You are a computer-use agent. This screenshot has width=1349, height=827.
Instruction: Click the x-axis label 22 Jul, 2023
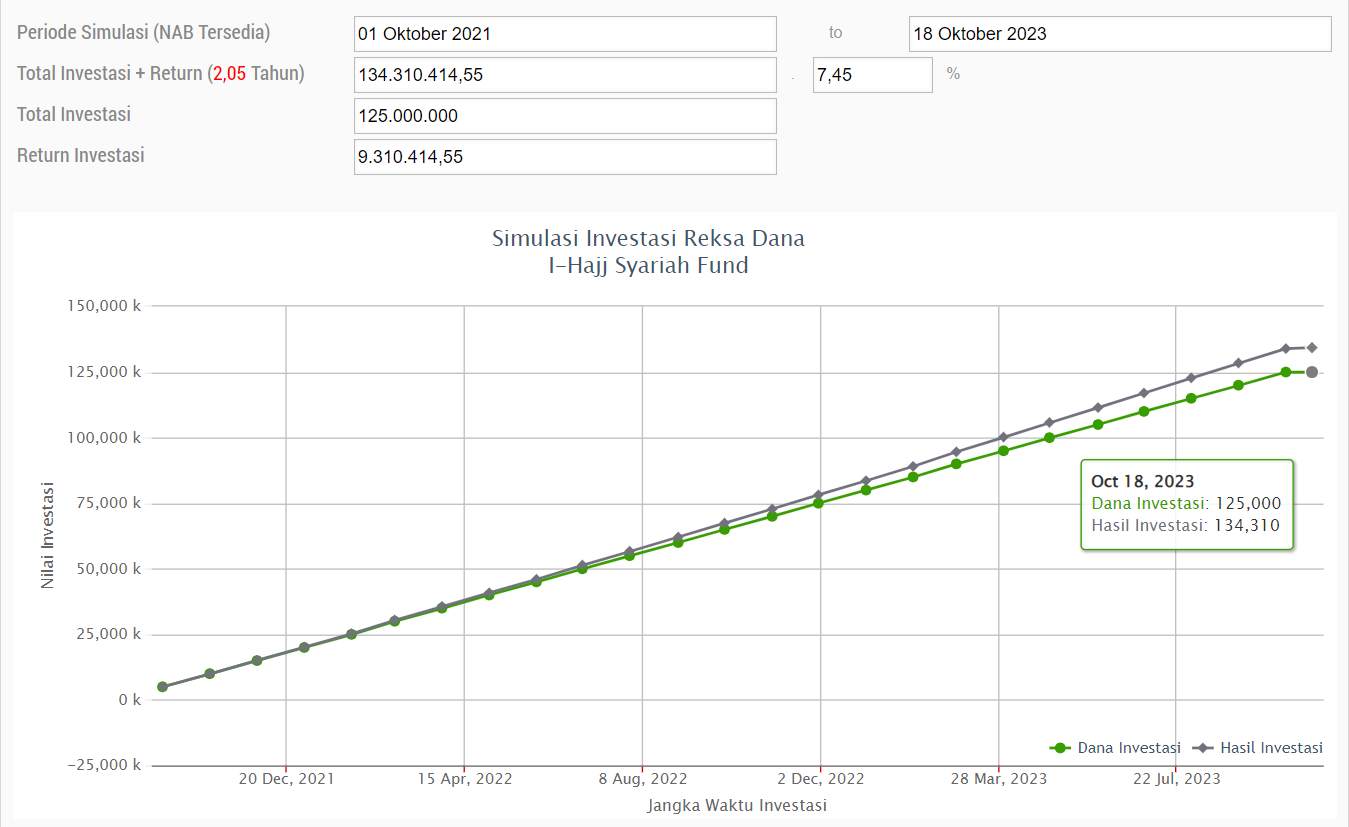coord(1176,779)
